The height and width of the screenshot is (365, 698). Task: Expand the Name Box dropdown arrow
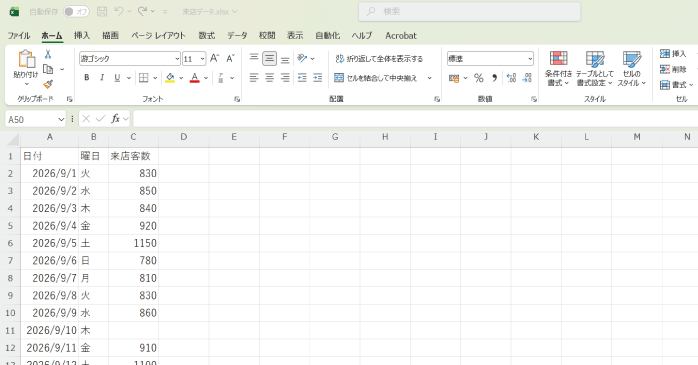point(61,119)
